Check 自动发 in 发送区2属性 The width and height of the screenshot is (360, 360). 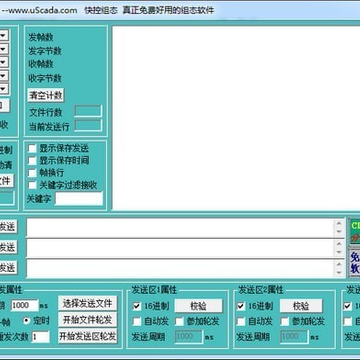[241, 321]
